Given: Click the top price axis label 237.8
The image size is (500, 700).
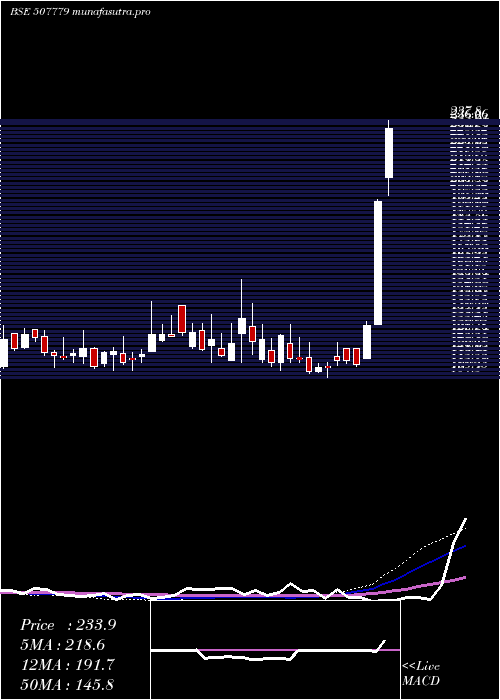Looking at the screenshot, I should point(466,110).
